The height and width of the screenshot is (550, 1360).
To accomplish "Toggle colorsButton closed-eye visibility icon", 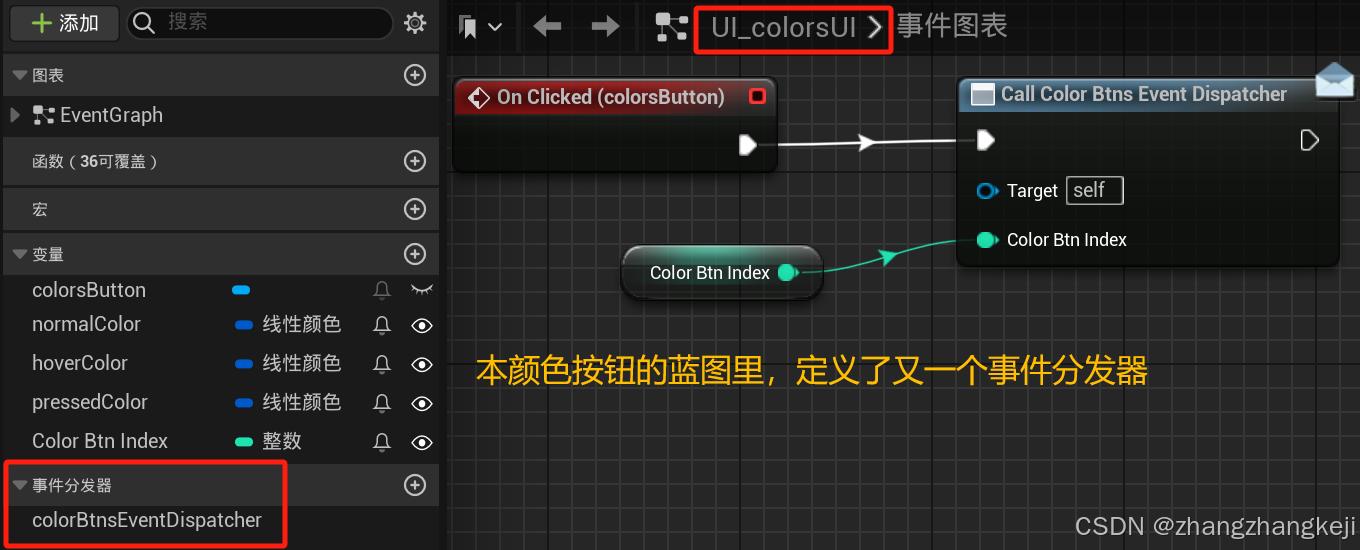I will coord(422,290).
